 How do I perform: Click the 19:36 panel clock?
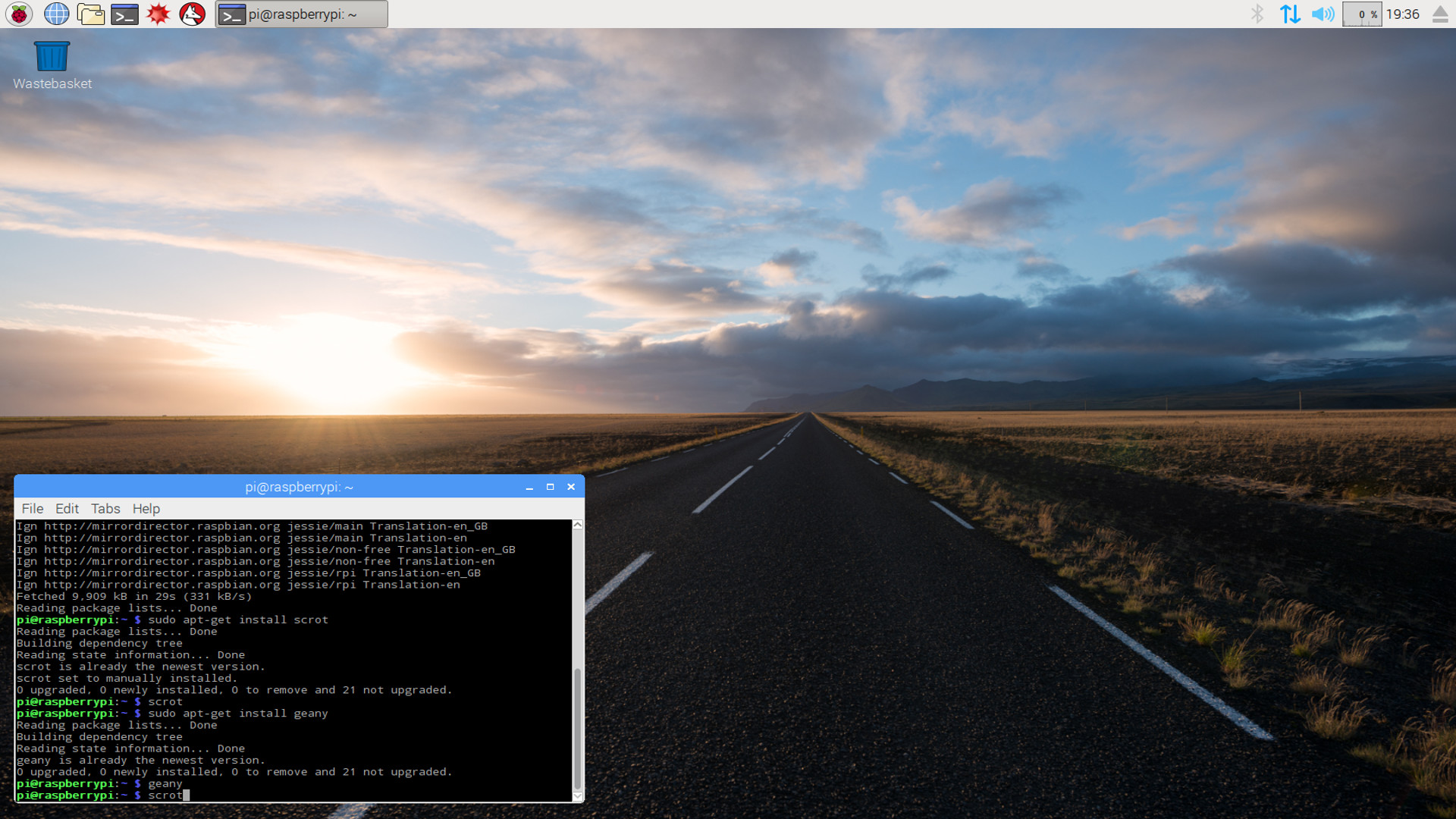click(1403, 14)
